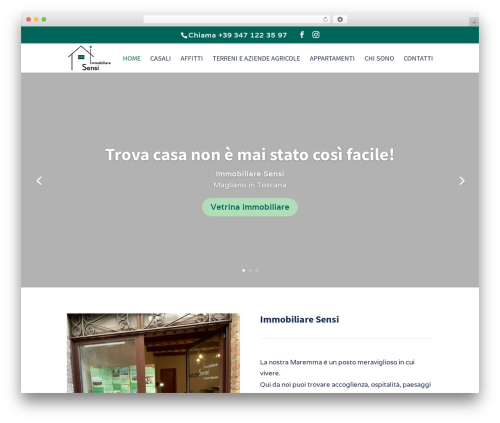Open the CHI SONO page

pyautogui.click(x=379, y=58)
